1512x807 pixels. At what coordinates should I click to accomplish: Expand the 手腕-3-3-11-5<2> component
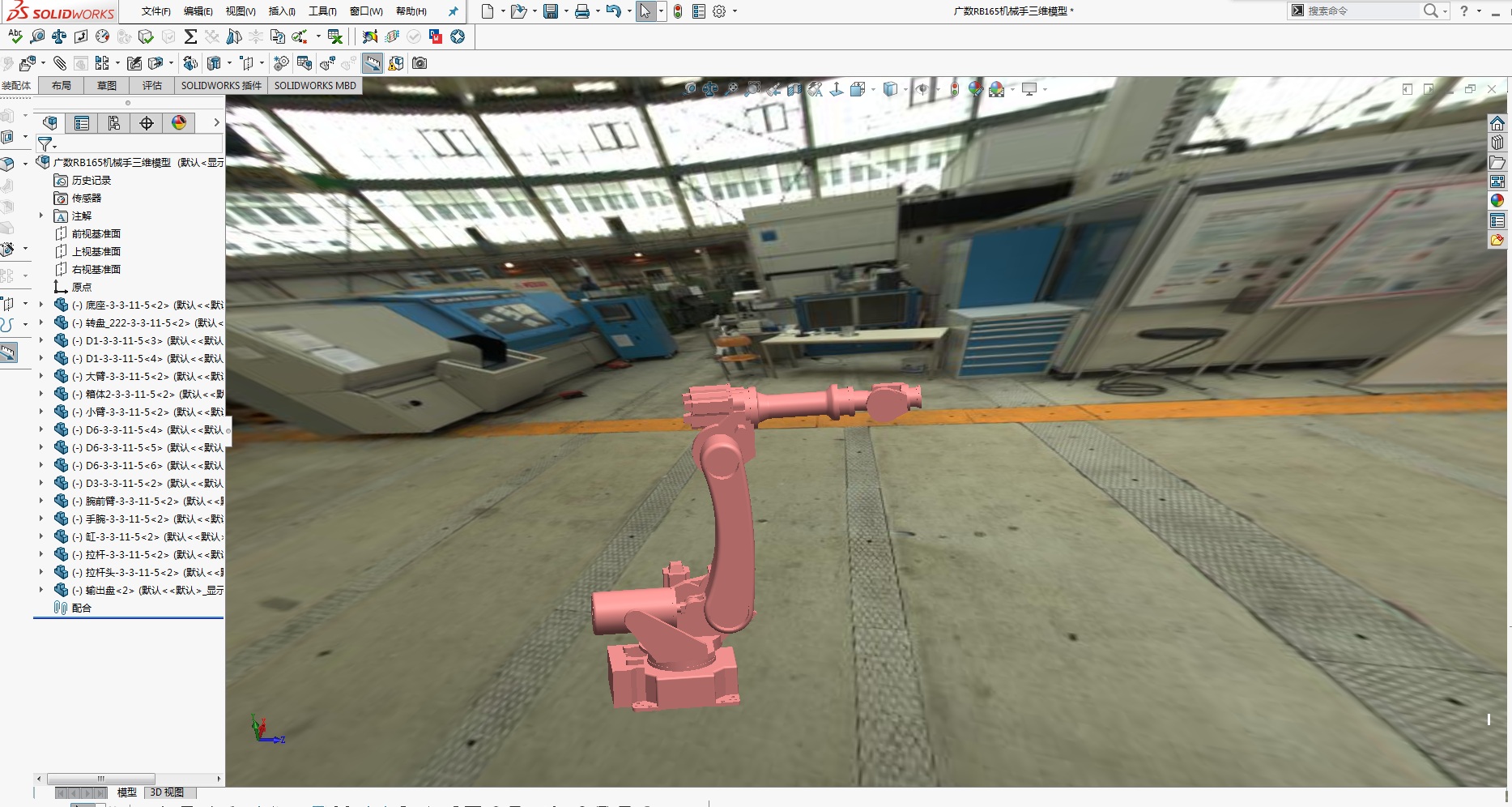click(41, 519)
